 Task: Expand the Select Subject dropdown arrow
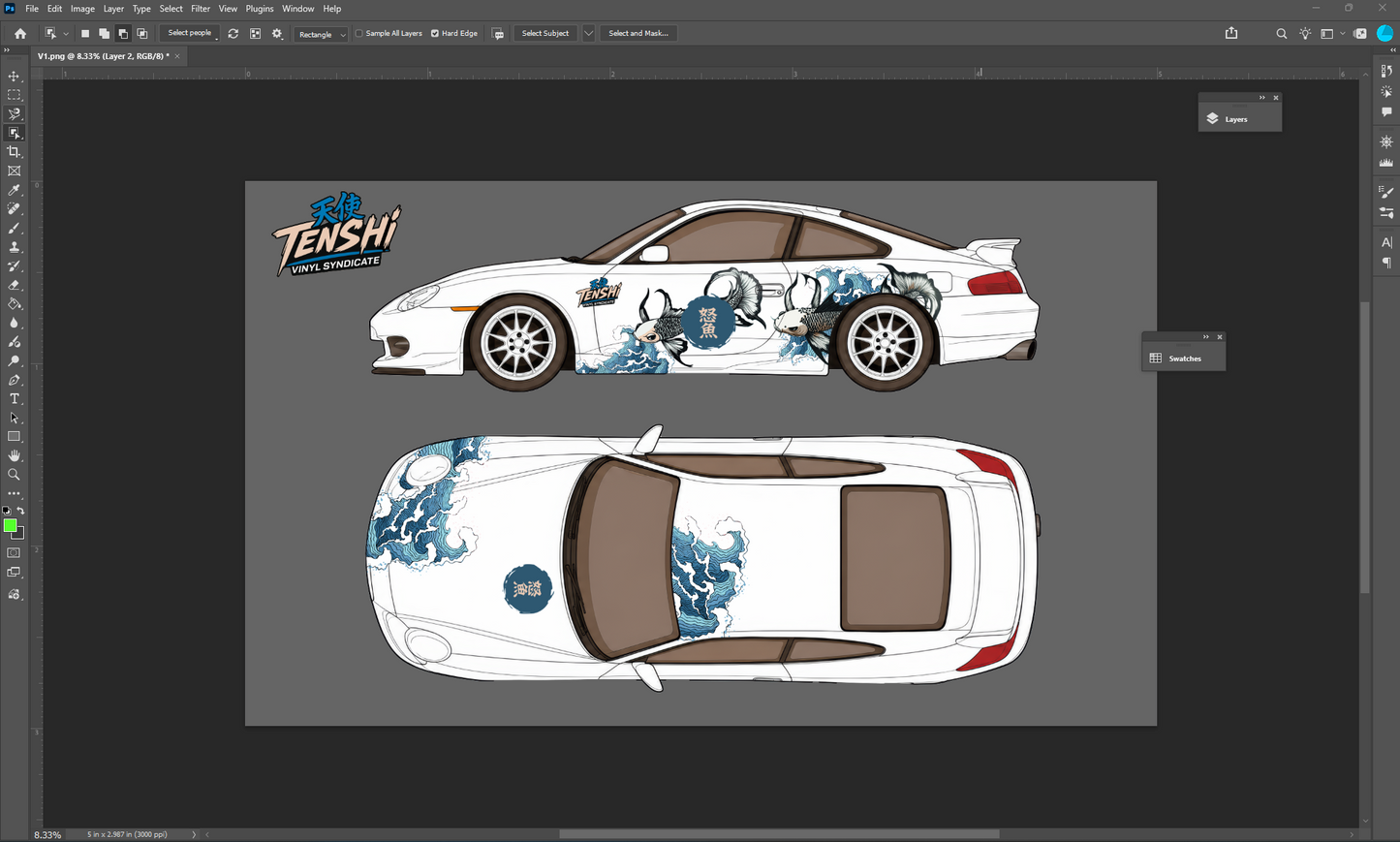588,34
